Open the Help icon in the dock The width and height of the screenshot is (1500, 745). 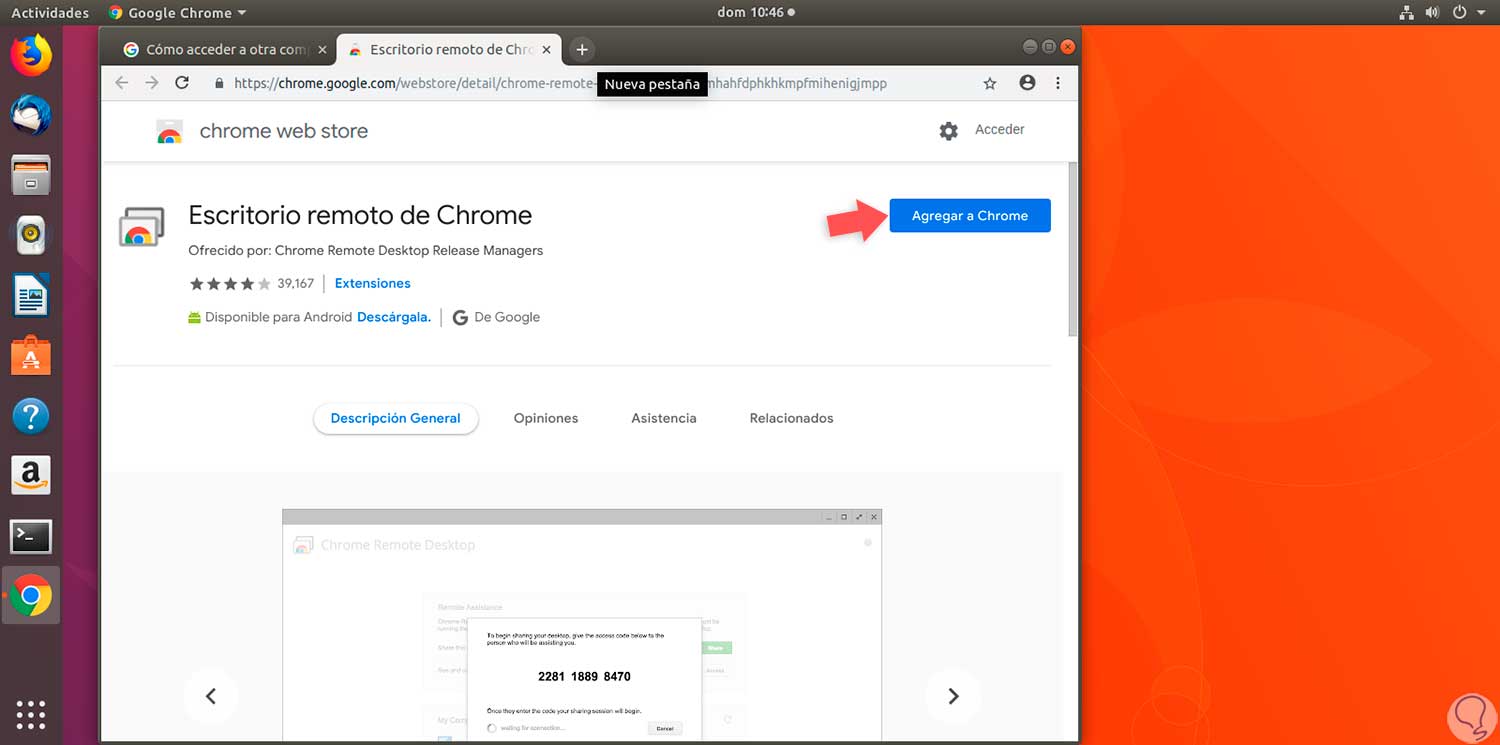tap(31, 416)
